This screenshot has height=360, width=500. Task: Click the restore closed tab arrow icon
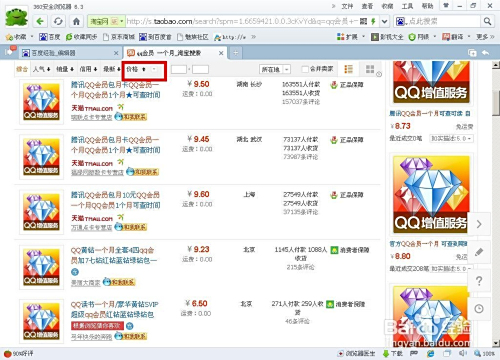[486, 53]
